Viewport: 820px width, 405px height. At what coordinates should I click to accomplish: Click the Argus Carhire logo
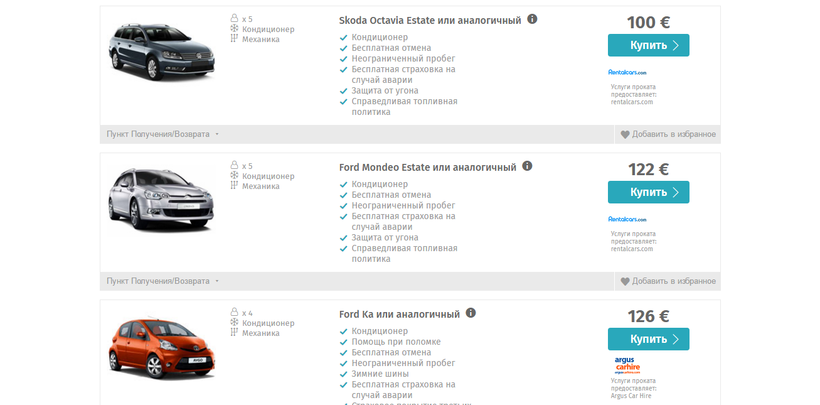[x=628, y=366]
